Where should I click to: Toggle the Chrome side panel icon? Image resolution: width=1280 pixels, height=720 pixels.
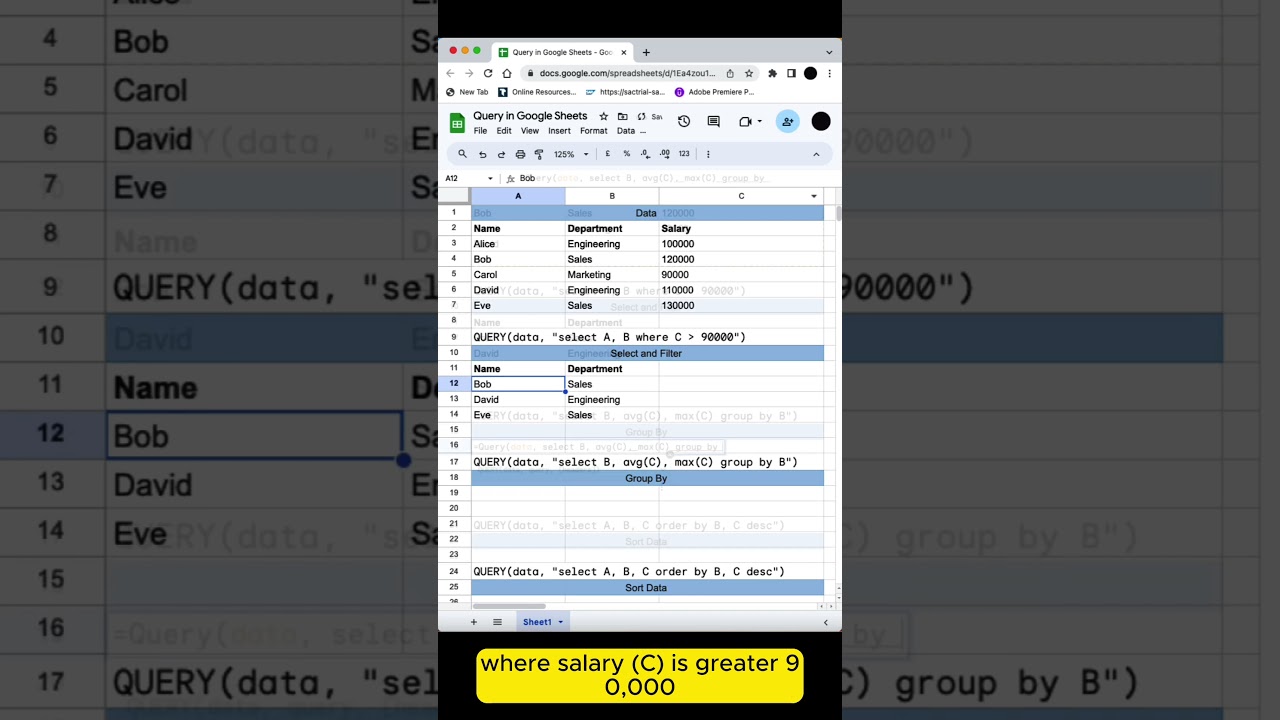coord(791,73)
